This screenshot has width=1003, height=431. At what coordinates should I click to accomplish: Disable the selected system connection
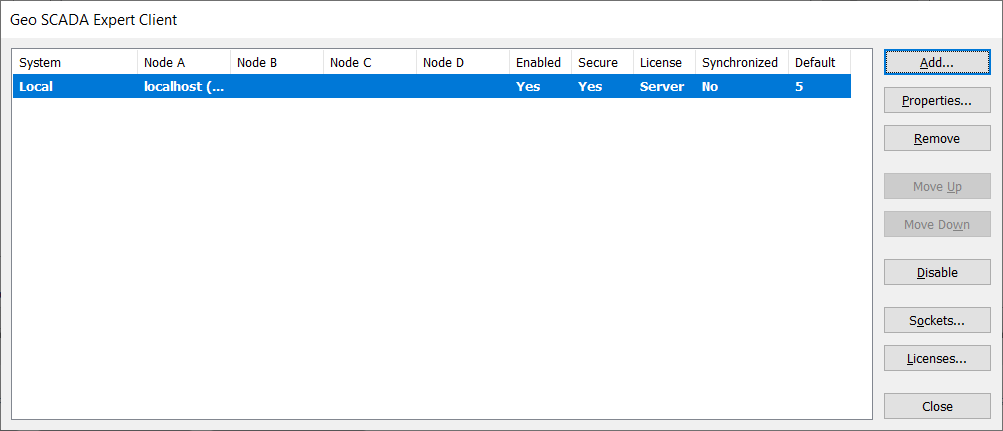(937, 272)
